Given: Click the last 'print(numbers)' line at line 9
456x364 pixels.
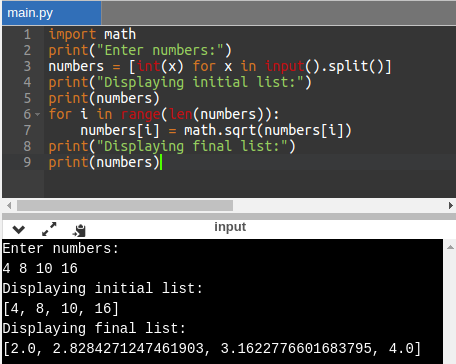Looking at the screenshot, I should 104,162.
